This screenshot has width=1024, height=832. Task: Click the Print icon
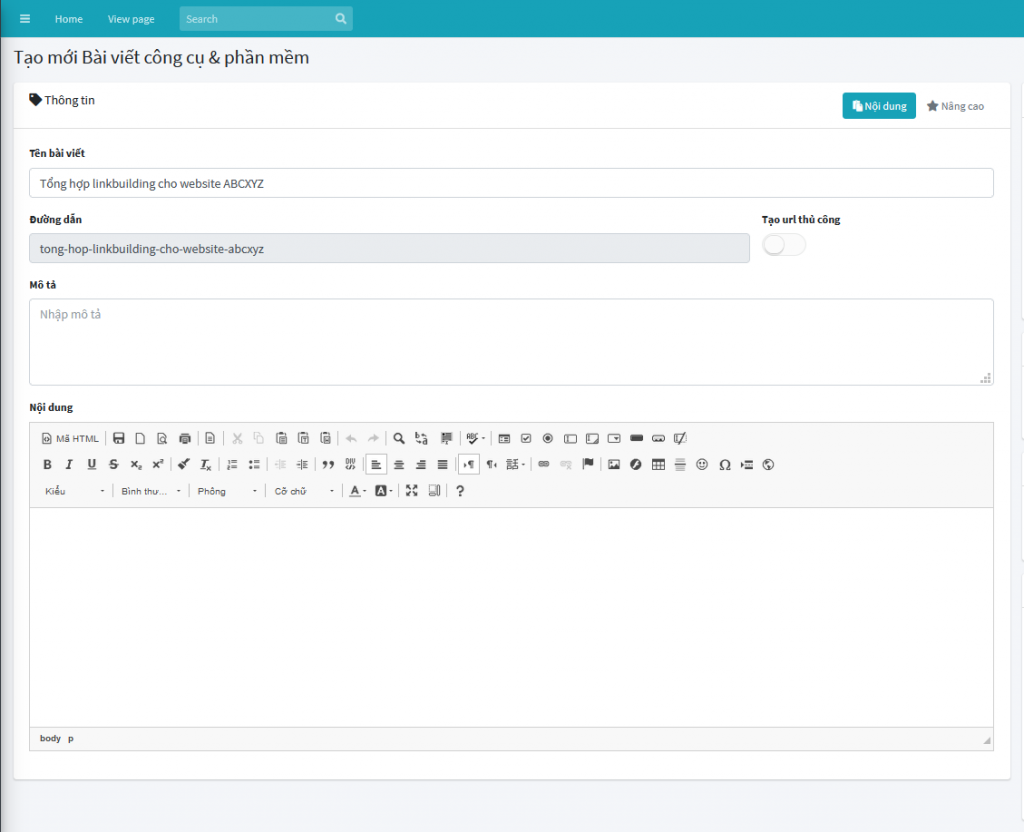click(185, 438)
